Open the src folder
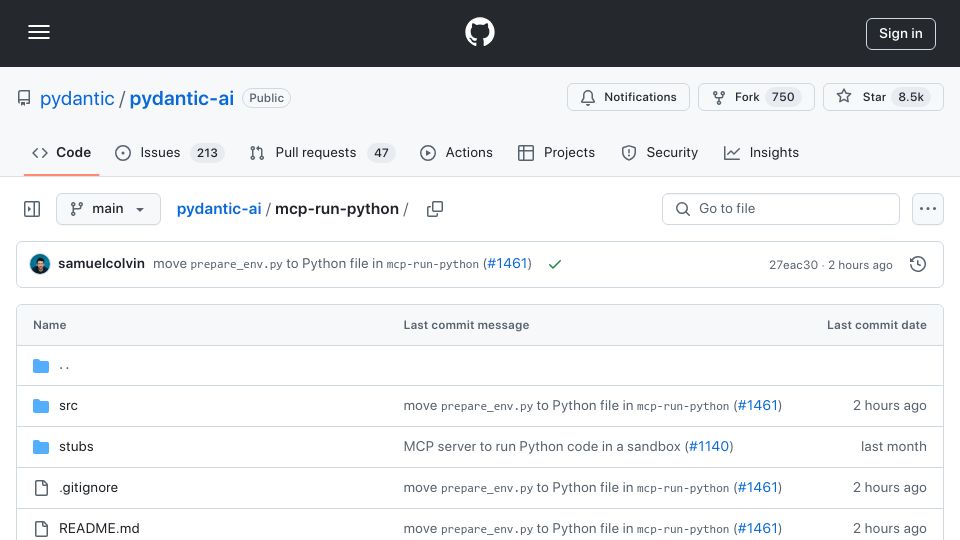 click(x=68, y=406)
